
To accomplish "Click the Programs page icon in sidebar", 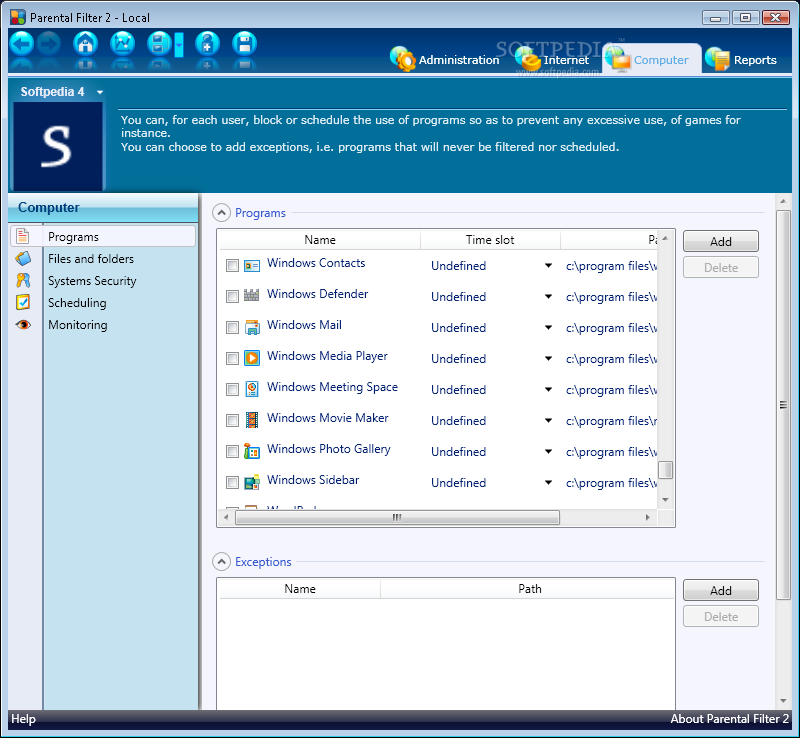I will [x=23, y=236].
